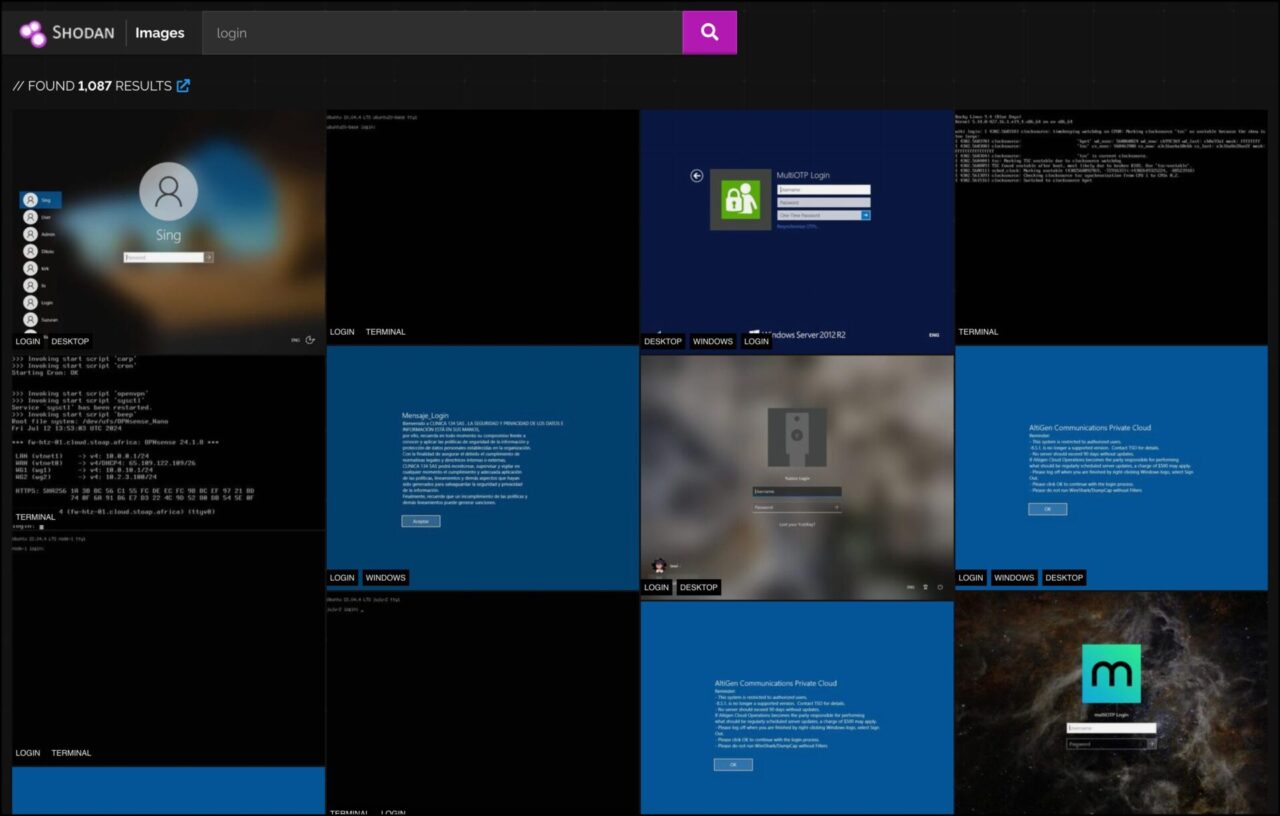The width and height of the screenshot is (1280, 816).
Task: Click teal 'm' logo in space thumbnail
Action: (1110, 673)
